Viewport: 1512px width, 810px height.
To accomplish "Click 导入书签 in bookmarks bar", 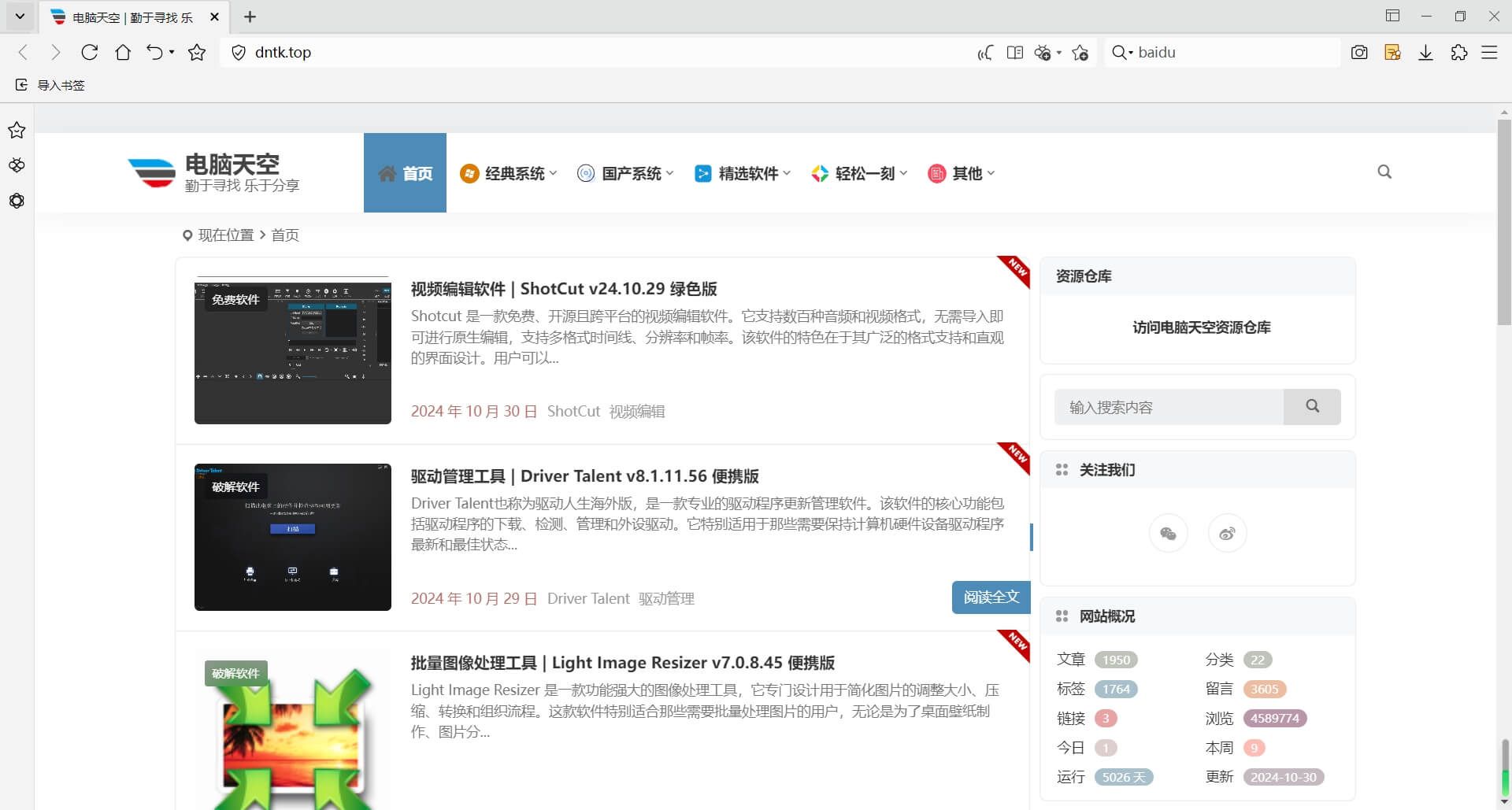I will pos(50,85).
